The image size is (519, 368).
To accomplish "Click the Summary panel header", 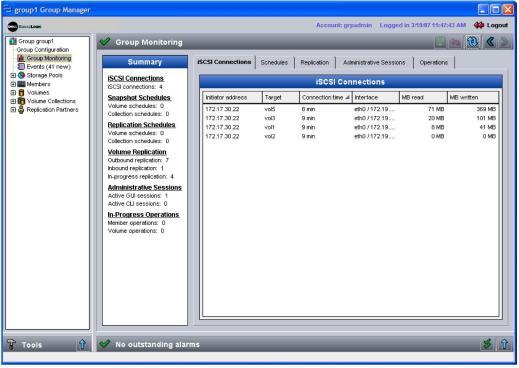I will (x=145, y=62).
